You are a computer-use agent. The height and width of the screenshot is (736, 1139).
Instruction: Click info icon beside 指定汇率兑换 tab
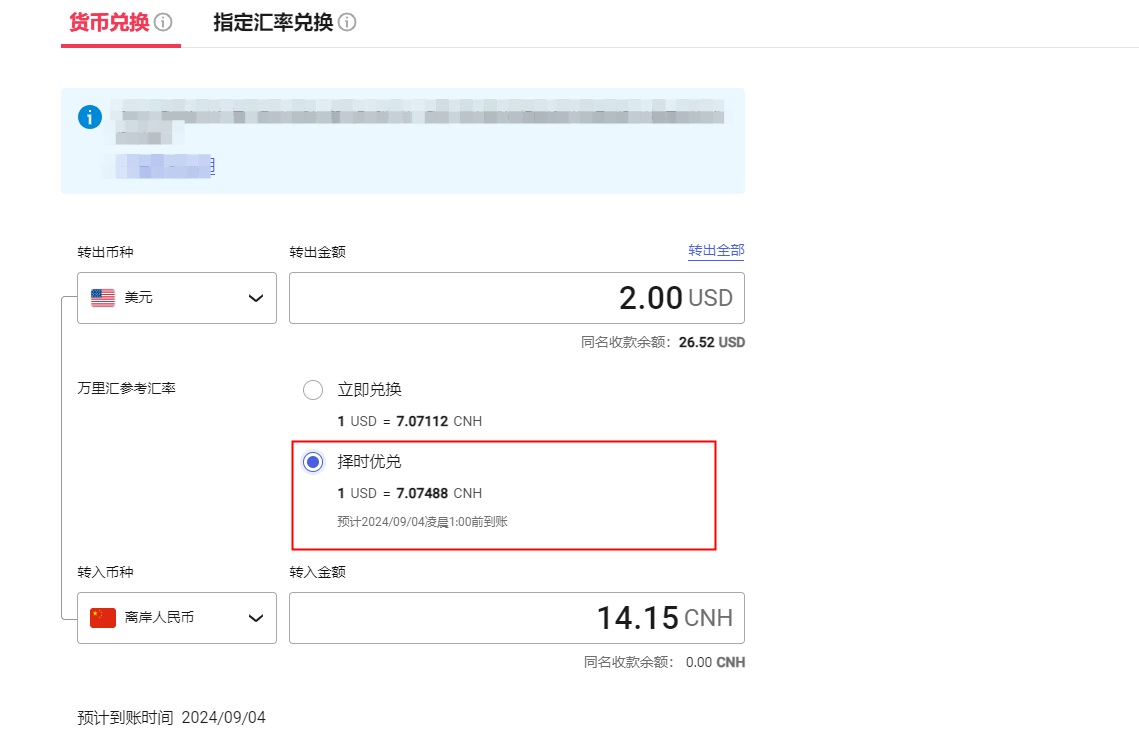[x=347, y=22]
